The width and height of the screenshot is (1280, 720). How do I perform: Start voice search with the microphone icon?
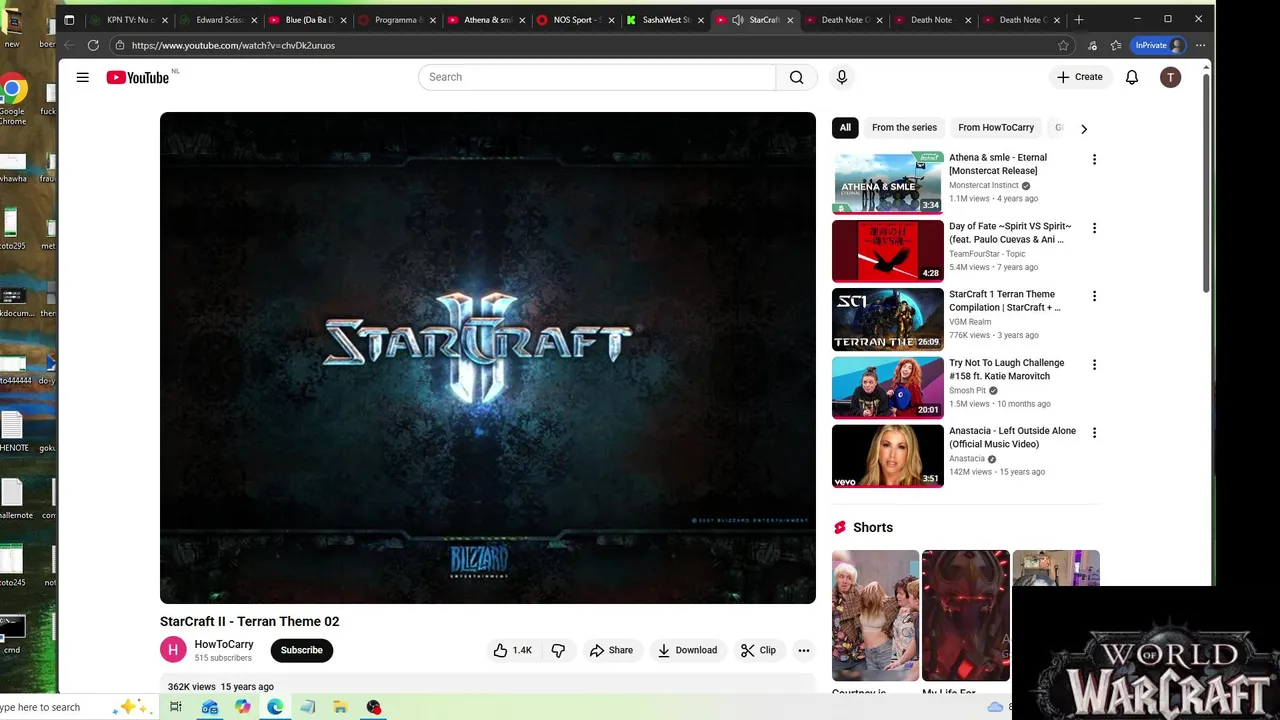(842, 77)
